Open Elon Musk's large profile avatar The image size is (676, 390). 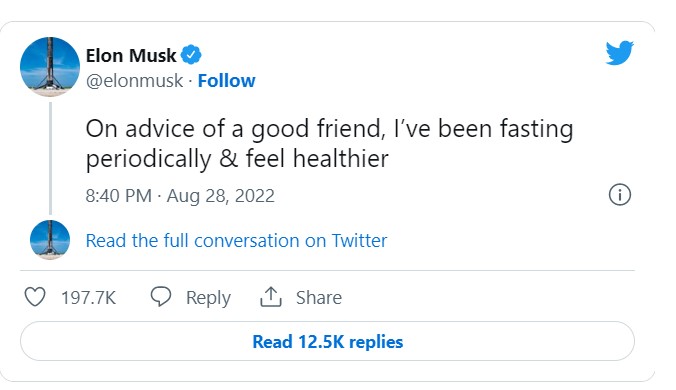(50, 67)
